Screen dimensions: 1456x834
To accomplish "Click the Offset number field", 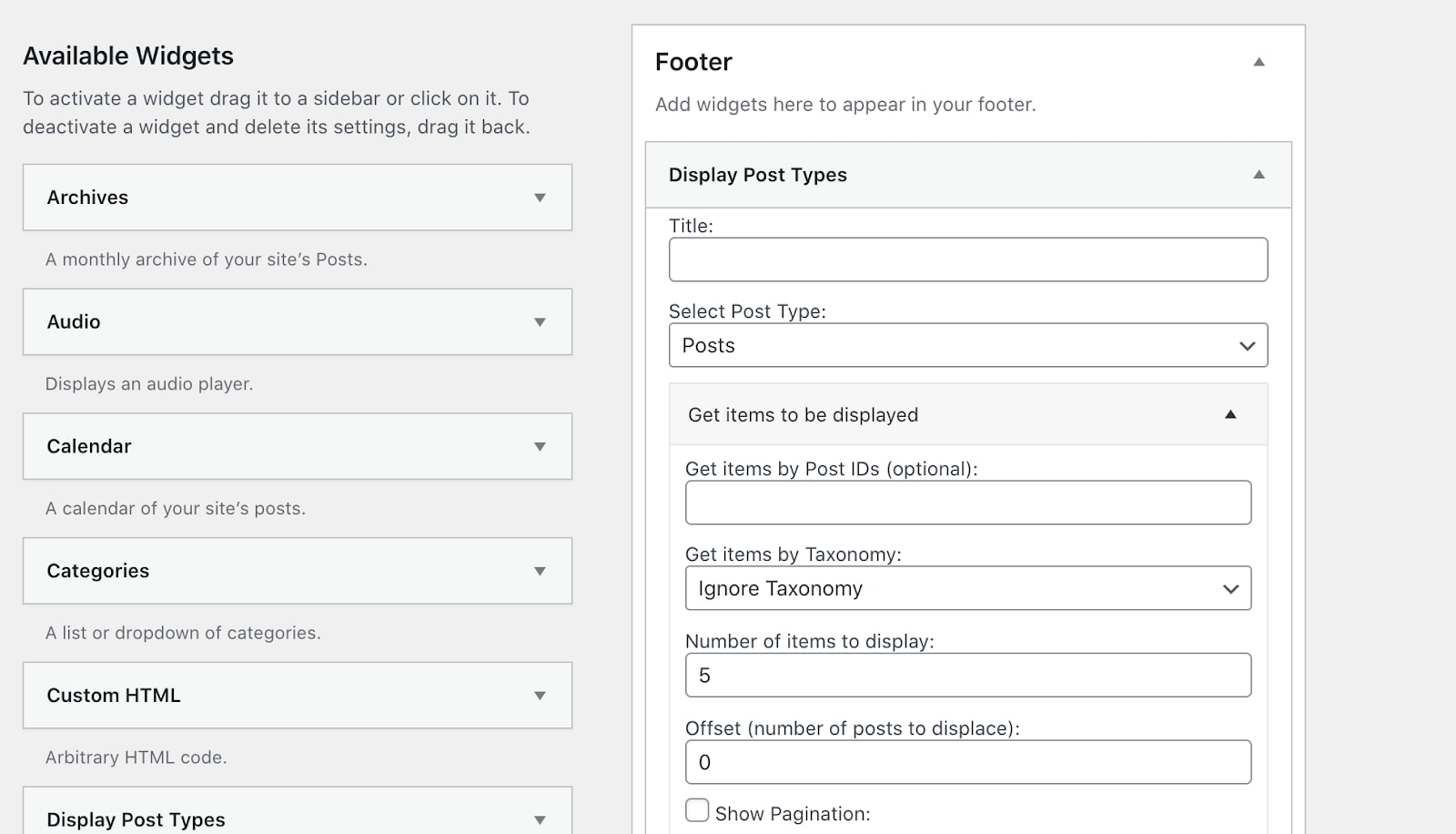I will [x=968, y=762].
